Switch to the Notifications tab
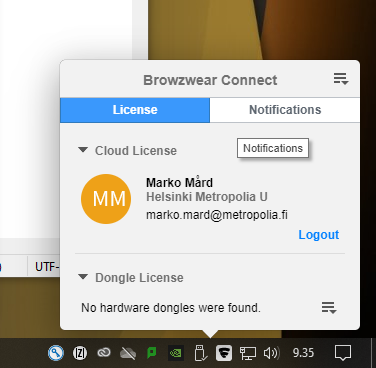Viewport: 376px width, 368px height. click(x=285, y=110)
